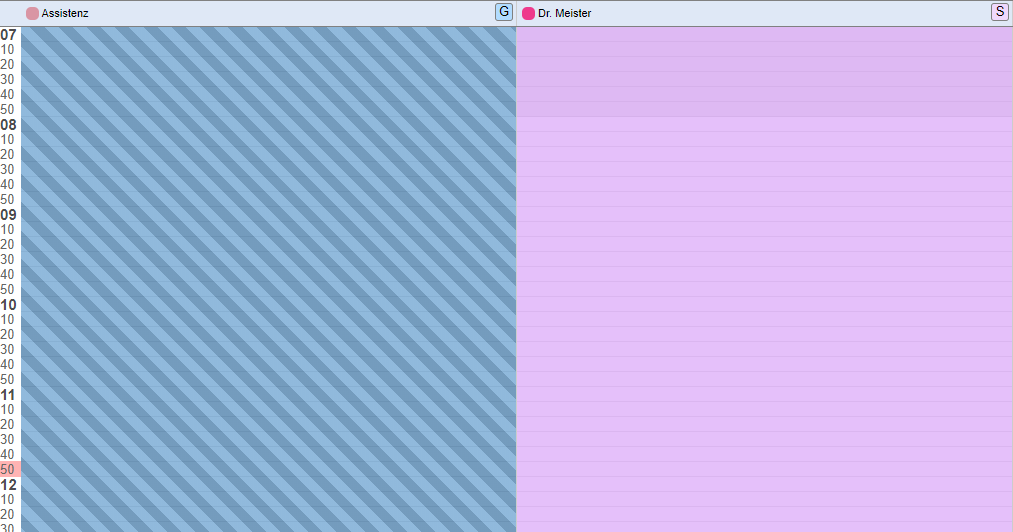
Task: Click the 08:00 slot in Dr. Meister column
Action: (764, 124)
